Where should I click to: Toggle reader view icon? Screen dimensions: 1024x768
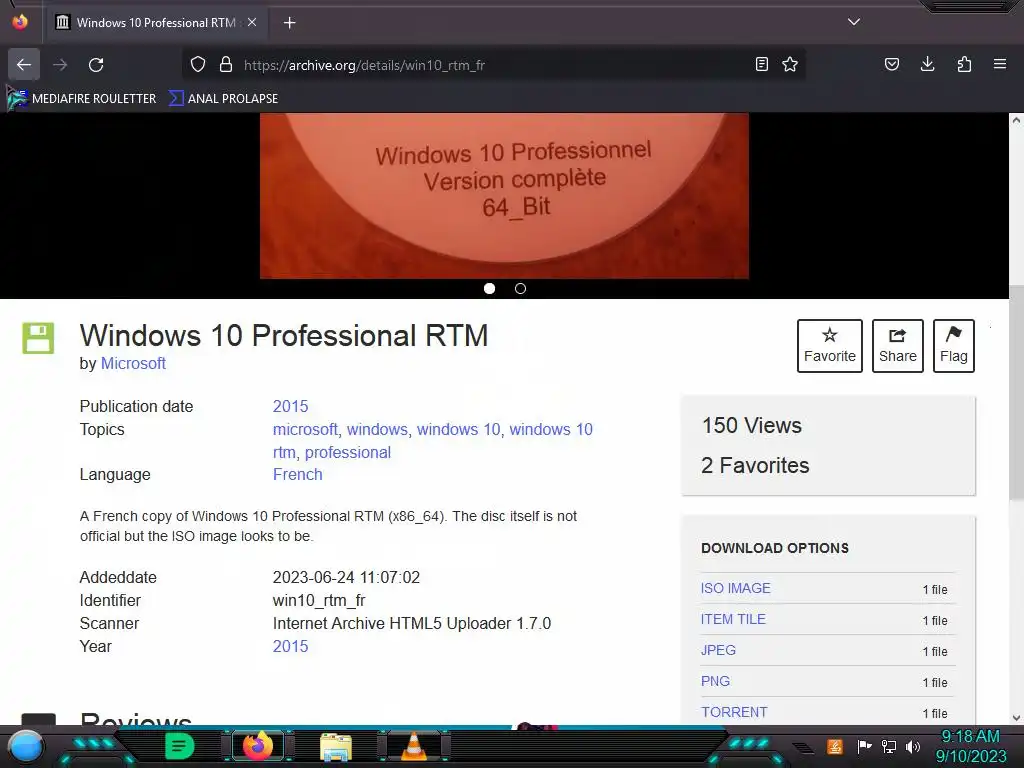point(761,64)
